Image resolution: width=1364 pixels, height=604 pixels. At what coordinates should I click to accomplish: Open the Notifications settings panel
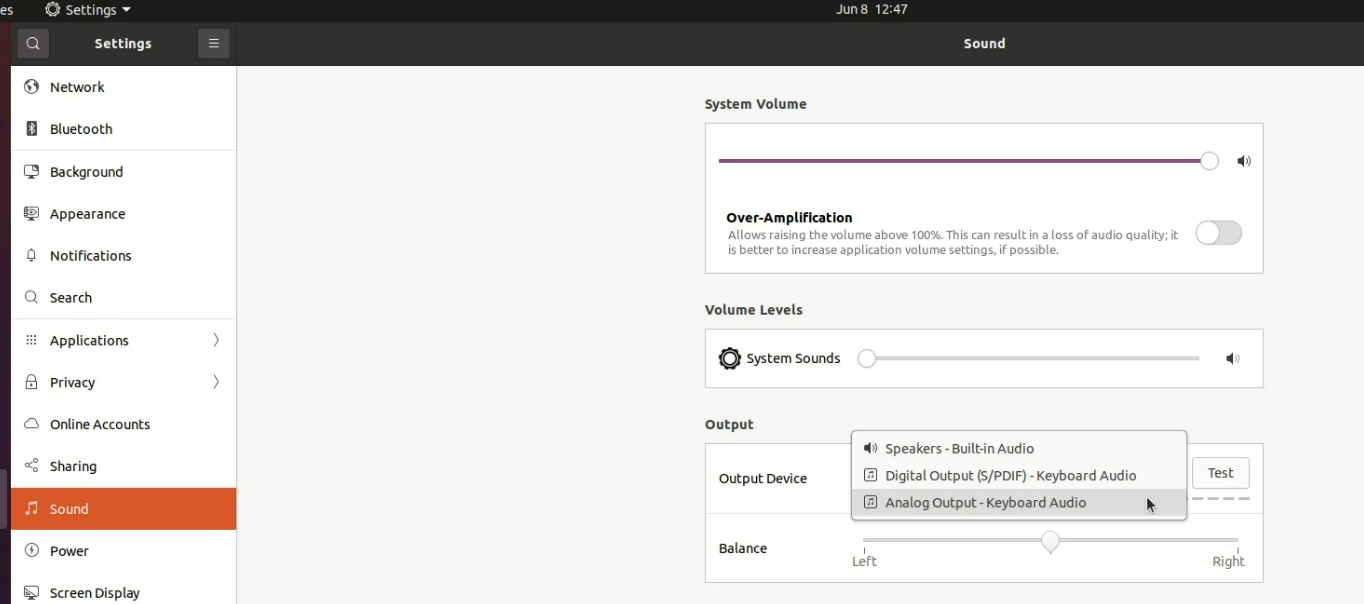[x=124, y=256]
